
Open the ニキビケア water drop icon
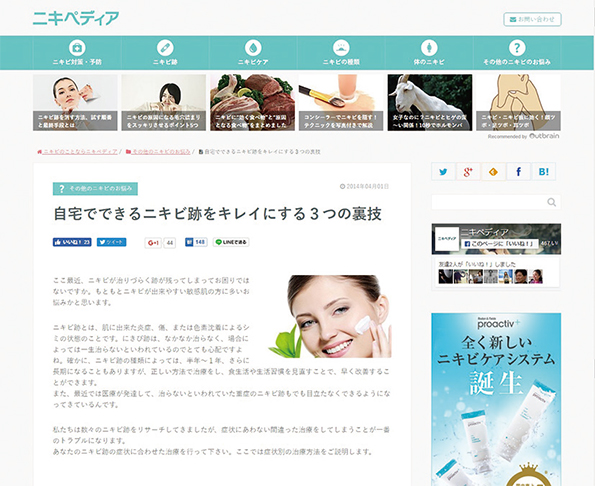[253, 48]
